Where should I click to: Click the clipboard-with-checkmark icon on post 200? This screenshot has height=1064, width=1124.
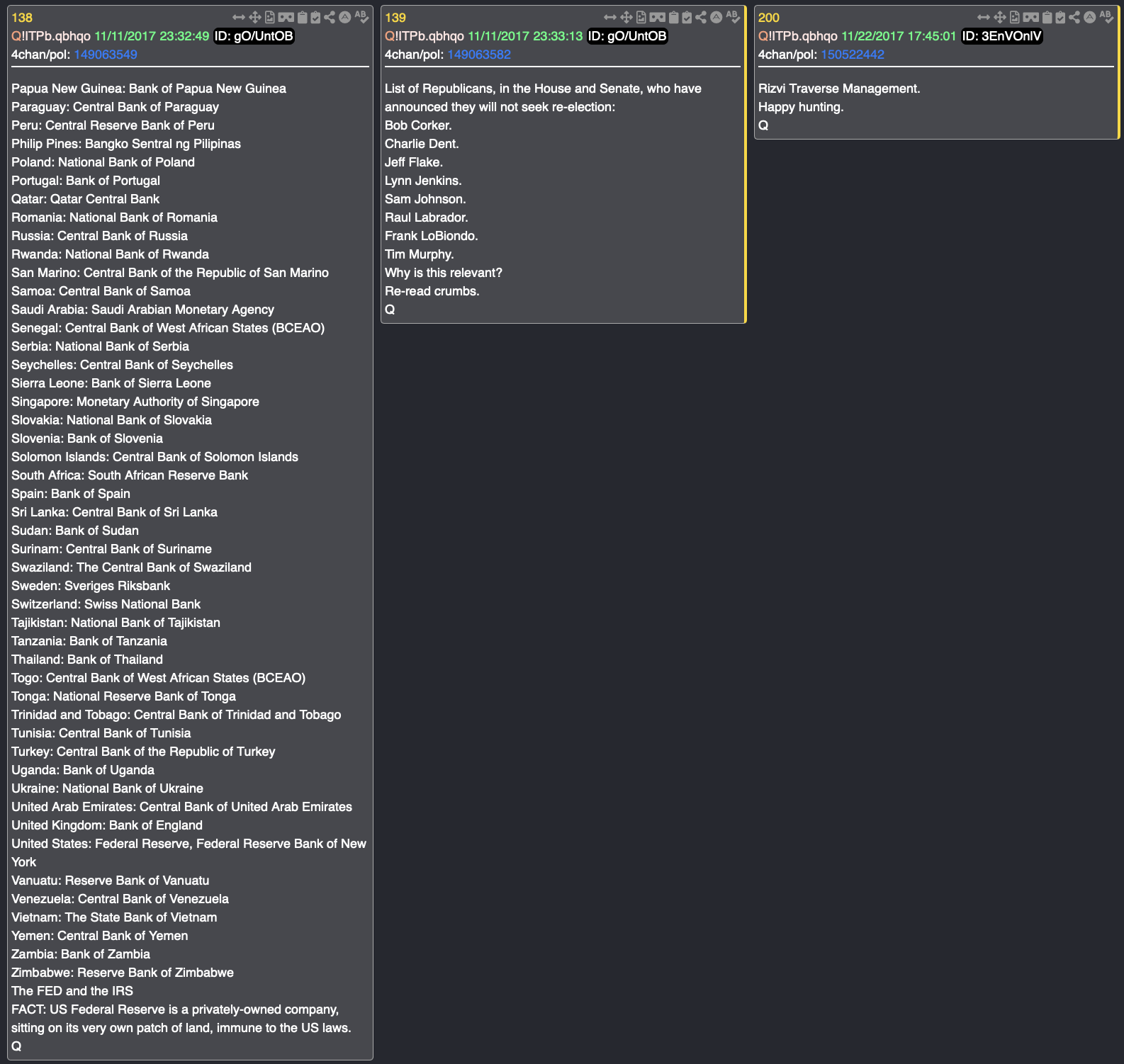click(1060, 17)
